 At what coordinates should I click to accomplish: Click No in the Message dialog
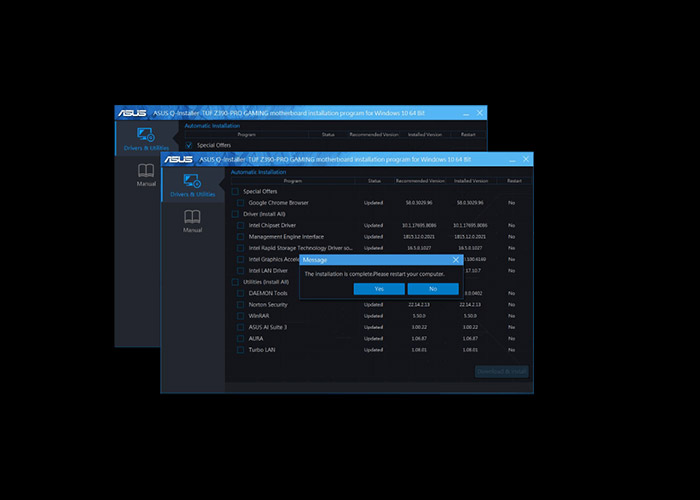tap(433, 289)
